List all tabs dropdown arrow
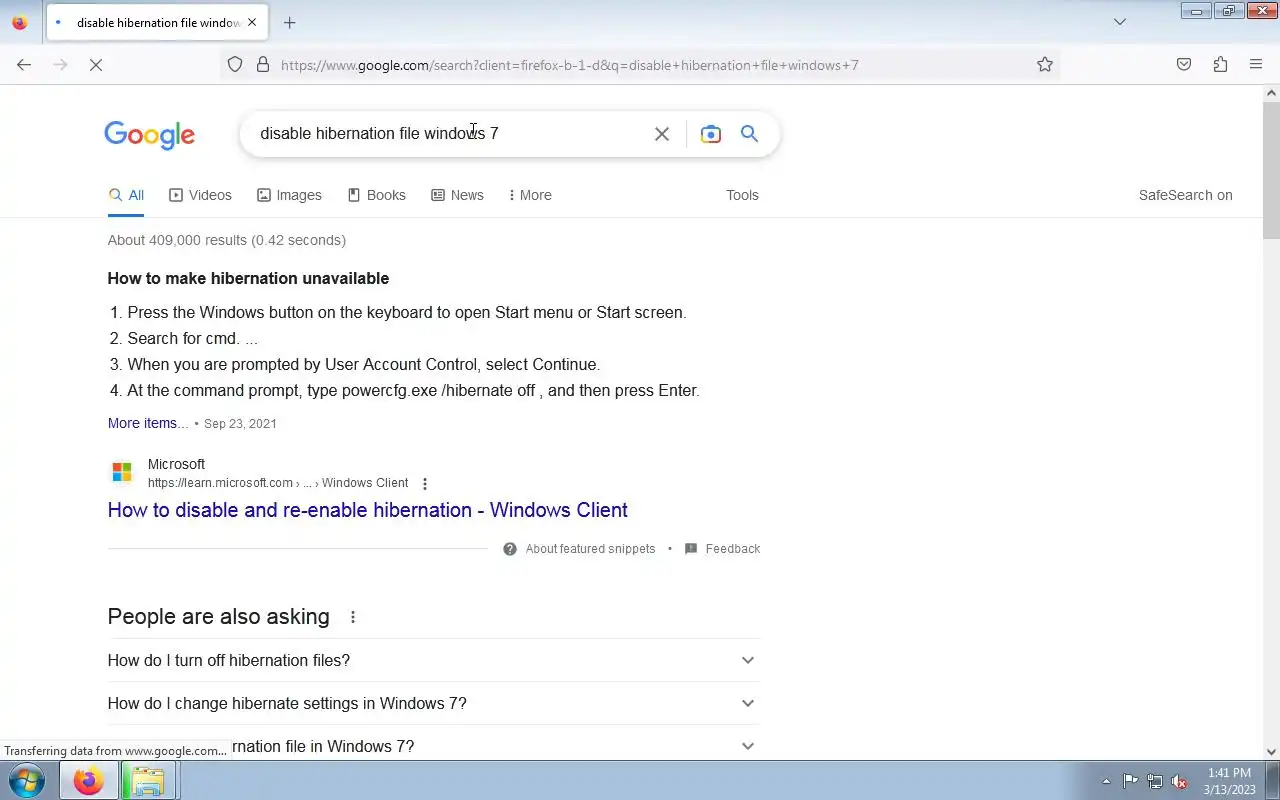The image size is (1280, 800). [x=1120, y=22]
